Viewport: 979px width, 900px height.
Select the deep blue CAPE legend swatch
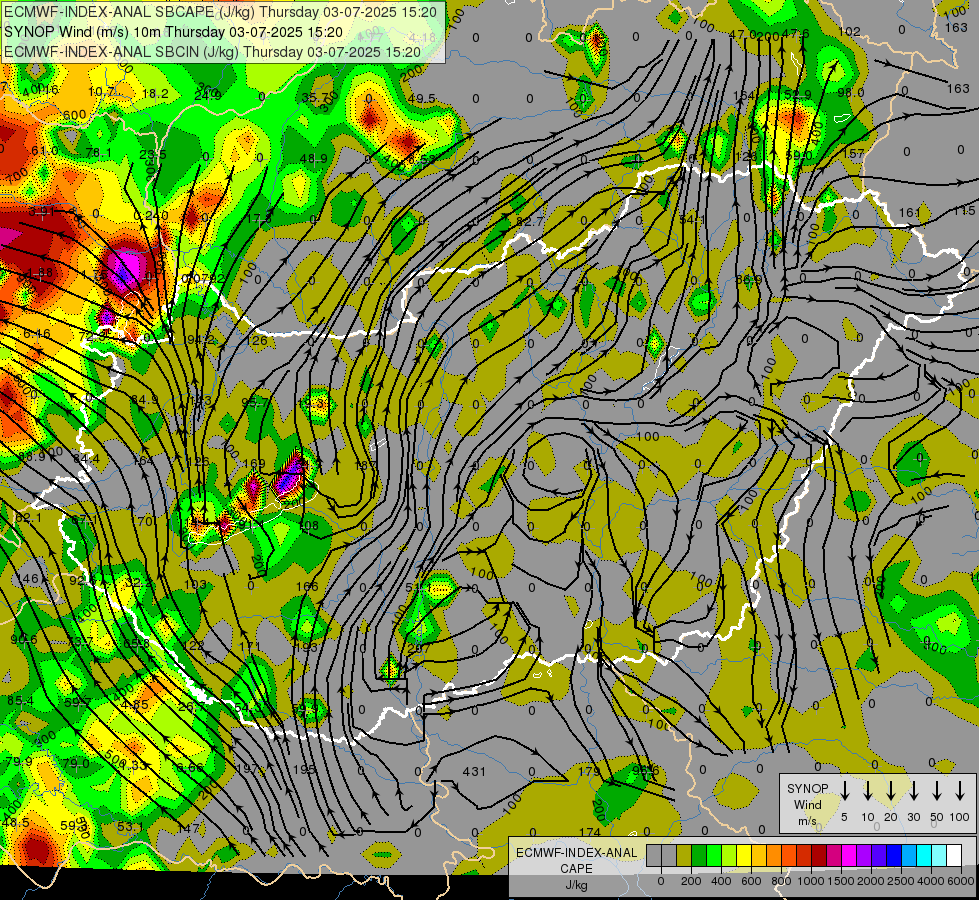tap(893, 856)
